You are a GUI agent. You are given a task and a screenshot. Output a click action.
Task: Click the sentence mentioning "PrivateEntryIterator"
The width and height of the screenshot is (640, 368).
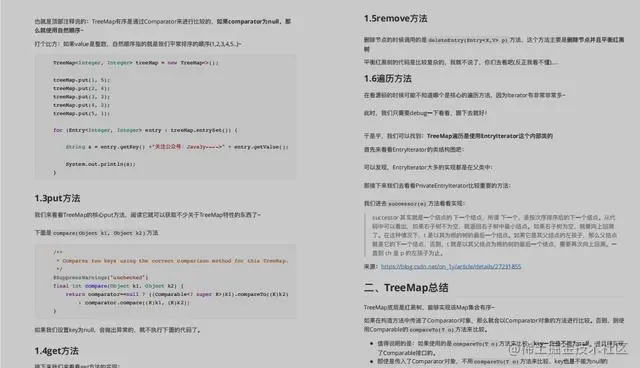(437, 186)
